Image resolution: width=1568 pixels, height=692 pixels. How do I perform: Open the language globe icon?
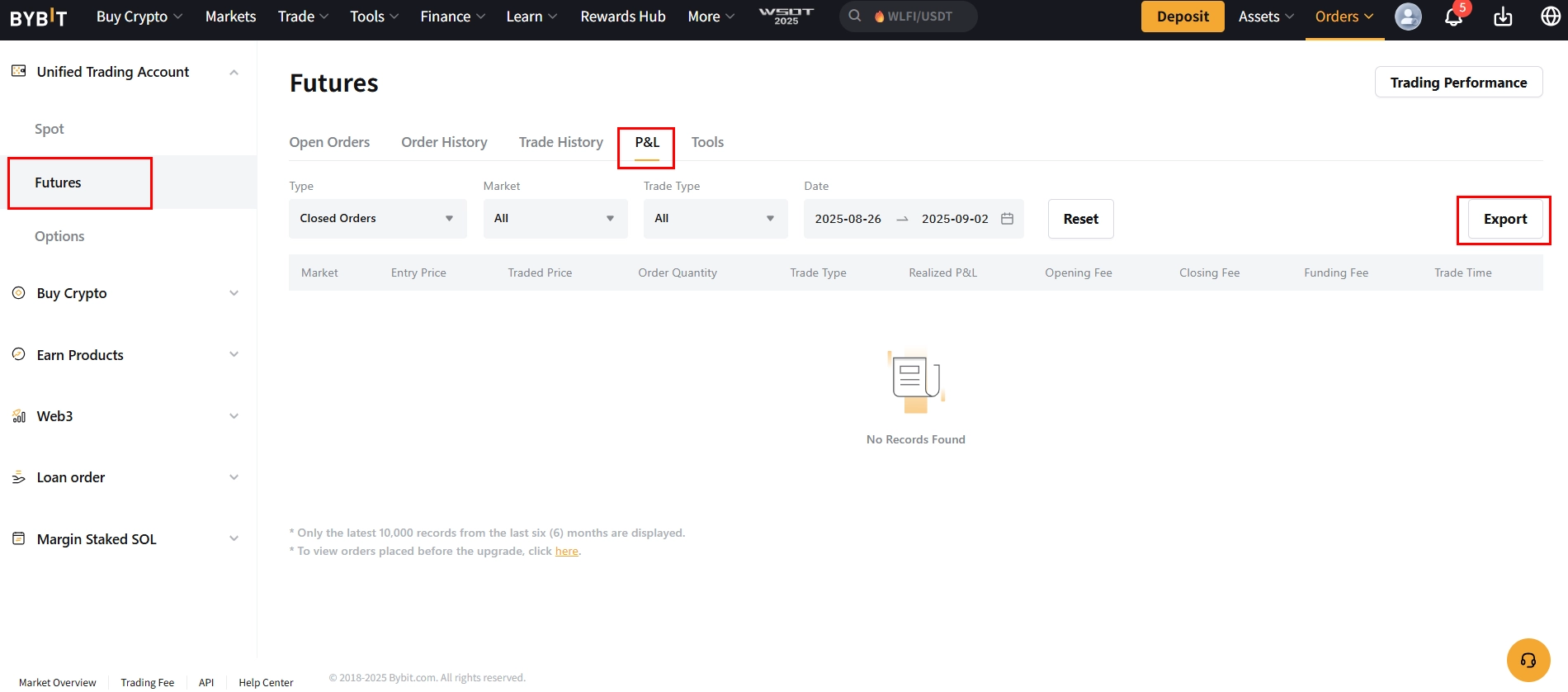tap(1551, 17)
